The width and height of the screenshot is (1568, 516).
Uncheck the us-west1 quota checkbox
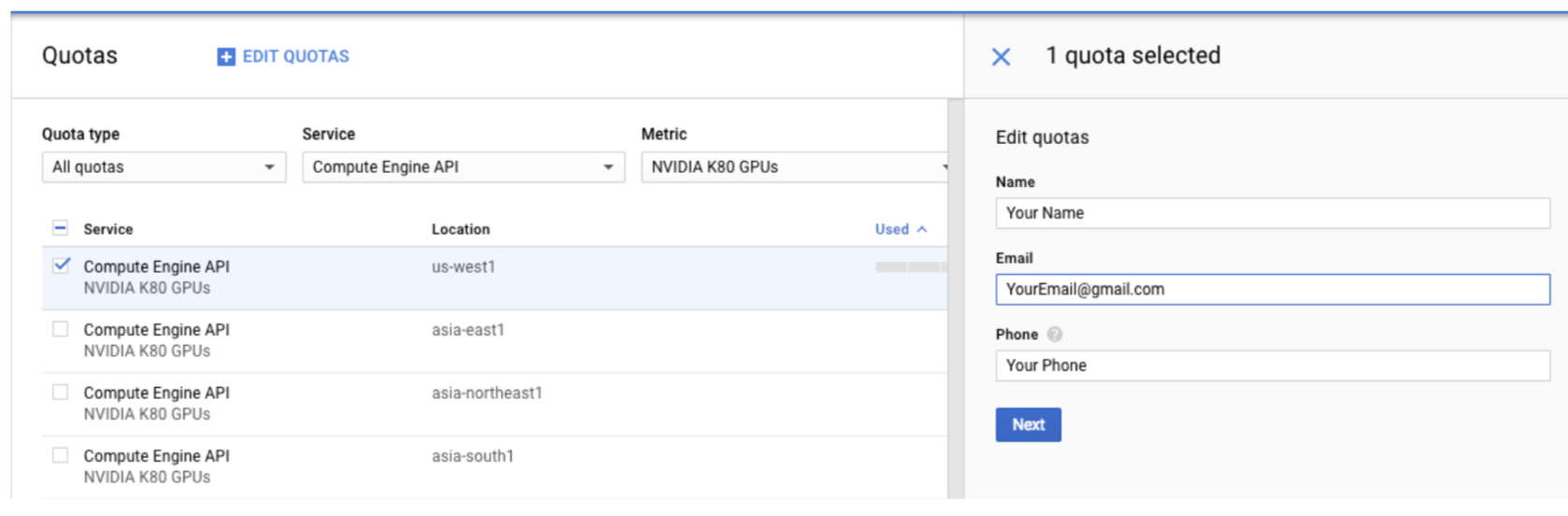pos(61,265)
